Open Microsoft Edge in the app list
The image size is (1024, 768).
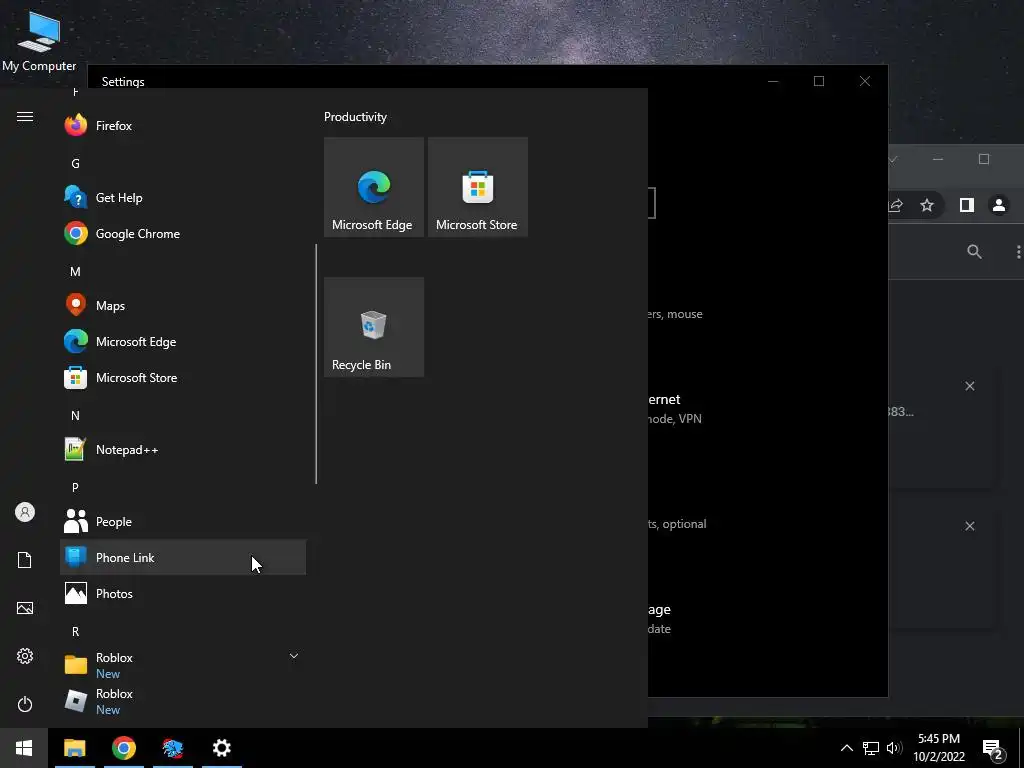(x=183, y=341)
